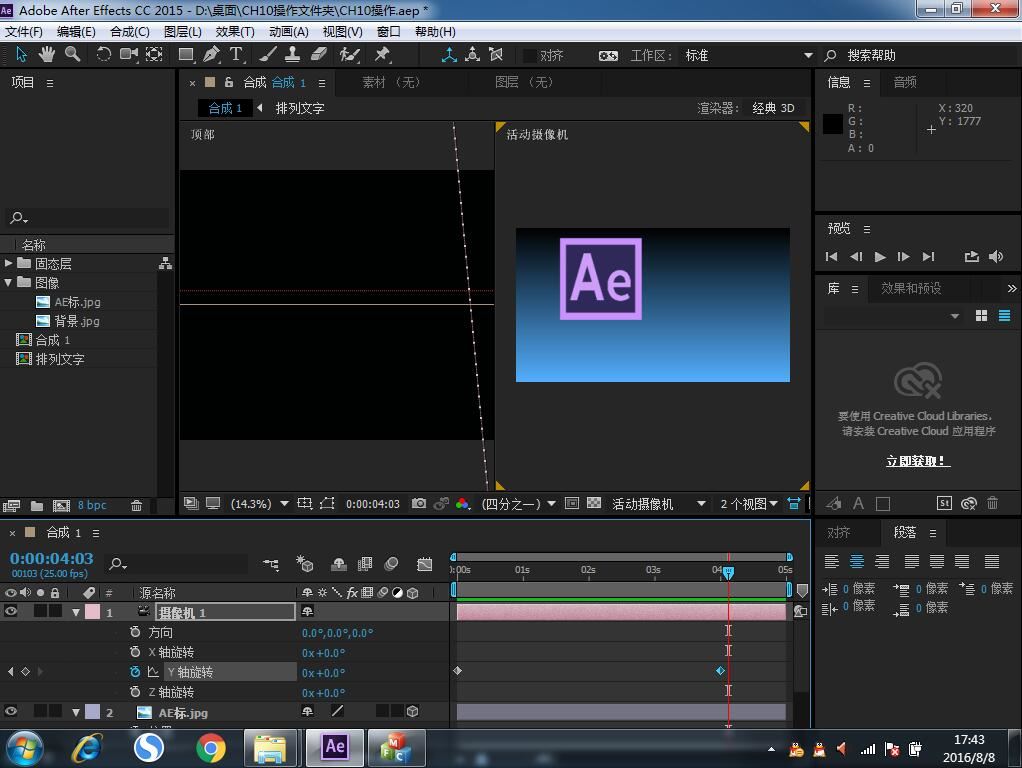Step to next frame in preview
Viewport: 1022px width, 768px height.
point(903,256)
